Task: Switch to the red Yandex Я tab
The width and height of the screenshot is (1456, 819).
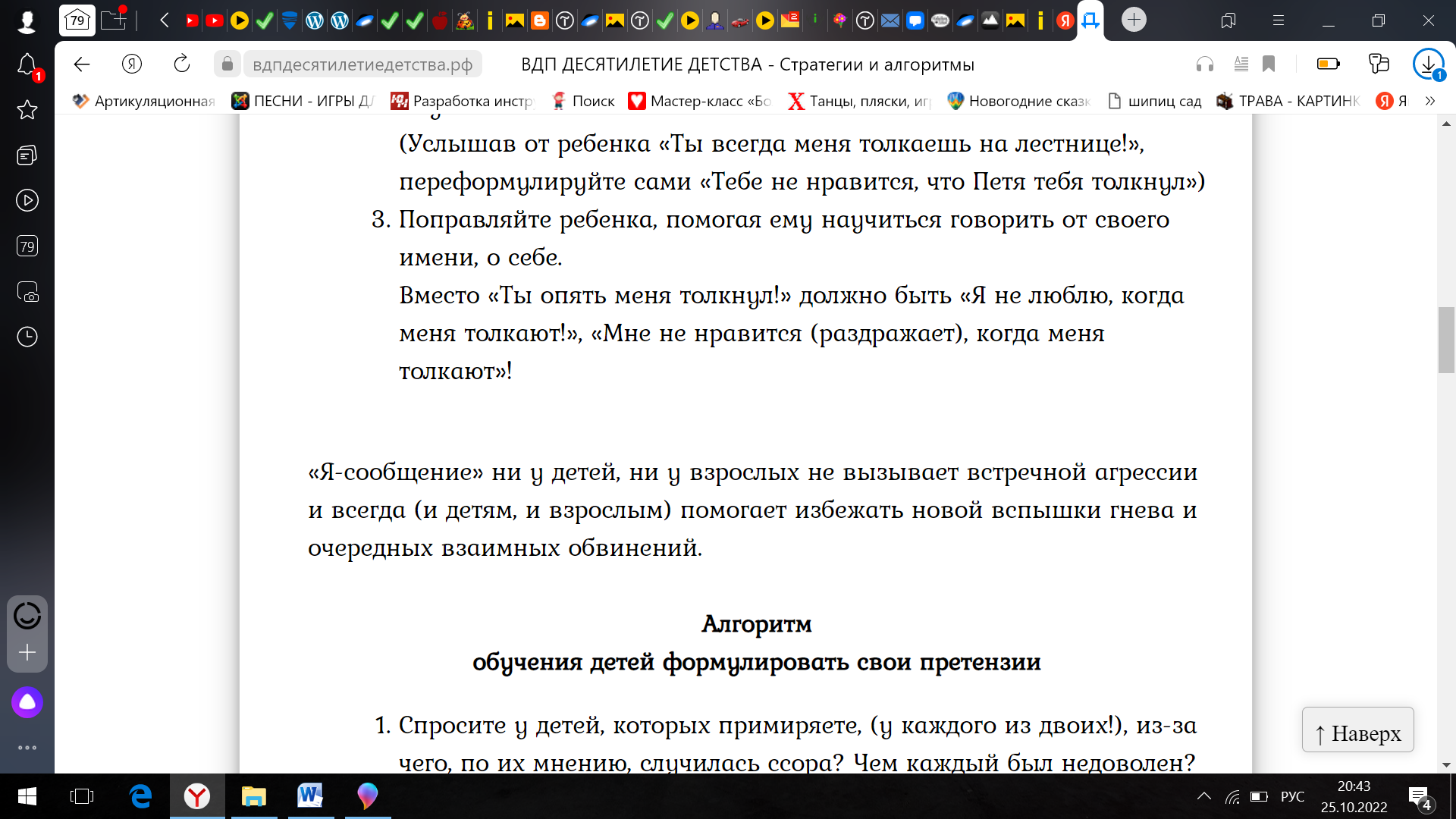Action: click(x=1065, y=20)
